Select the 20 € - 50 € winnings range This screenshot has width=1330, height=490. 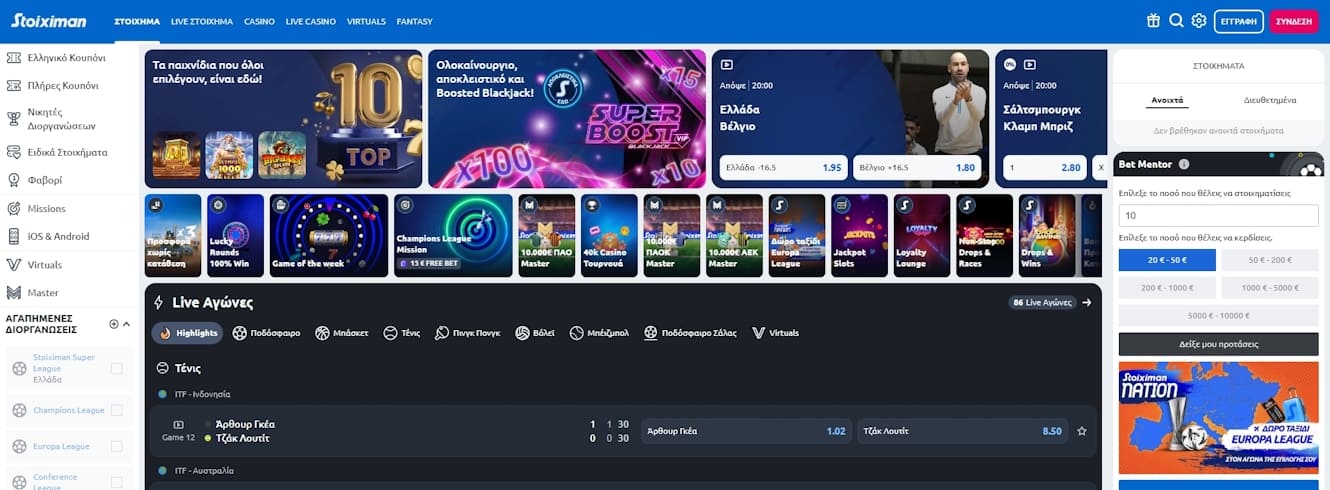tap(1167, 260)
